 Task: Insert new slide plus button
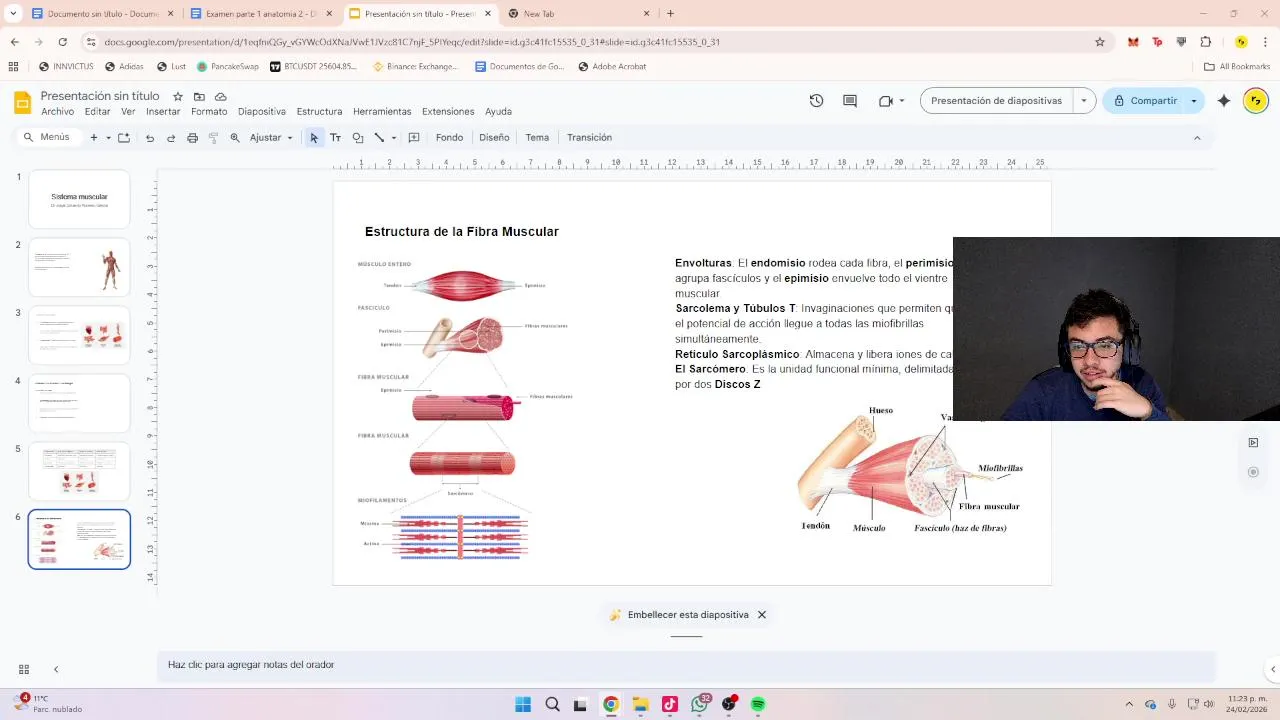(x=94, y=138)
